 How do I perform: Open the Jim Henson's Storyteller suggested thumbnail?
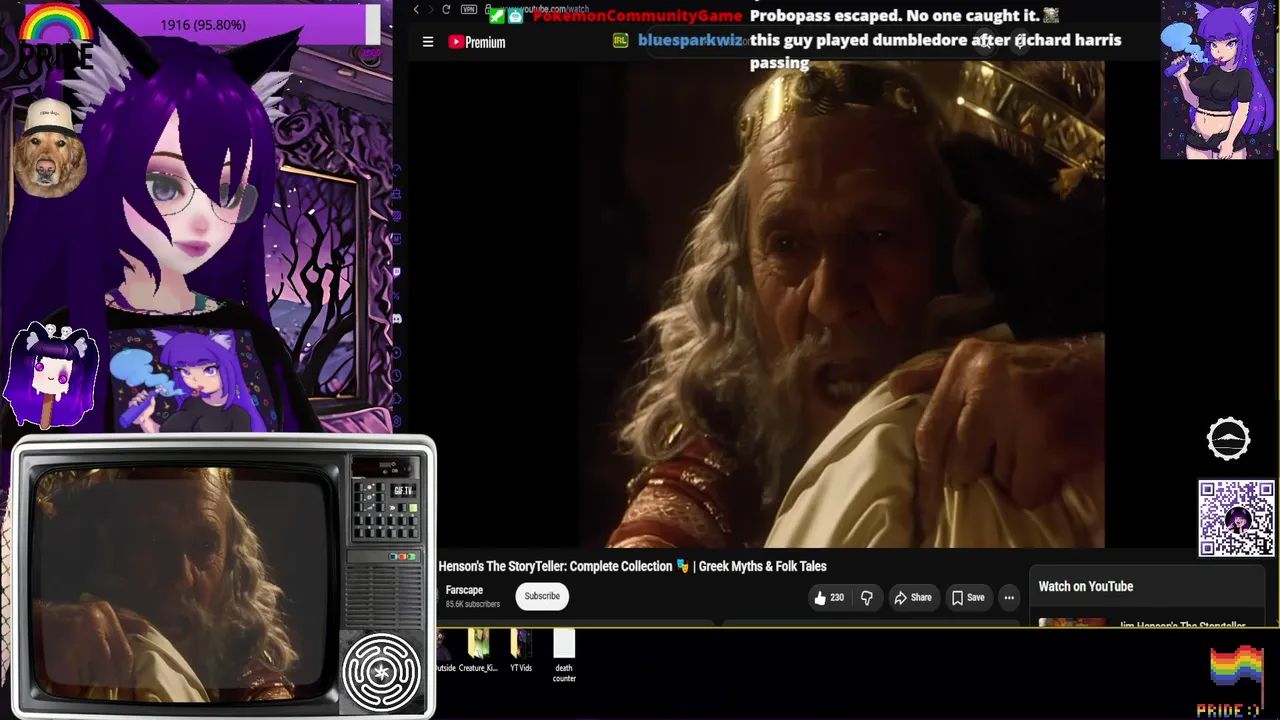pos(1072,623)
